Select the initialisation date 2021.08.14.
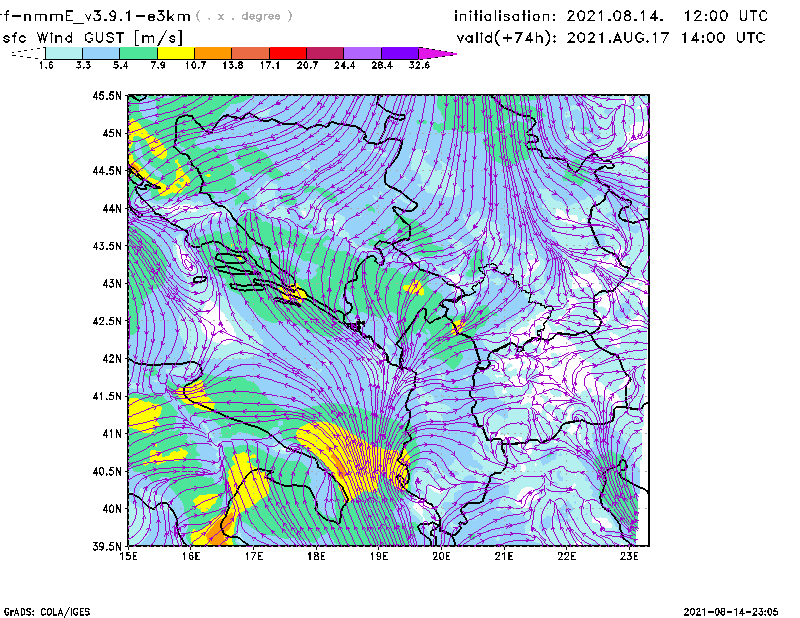 [x=615, y=16]
